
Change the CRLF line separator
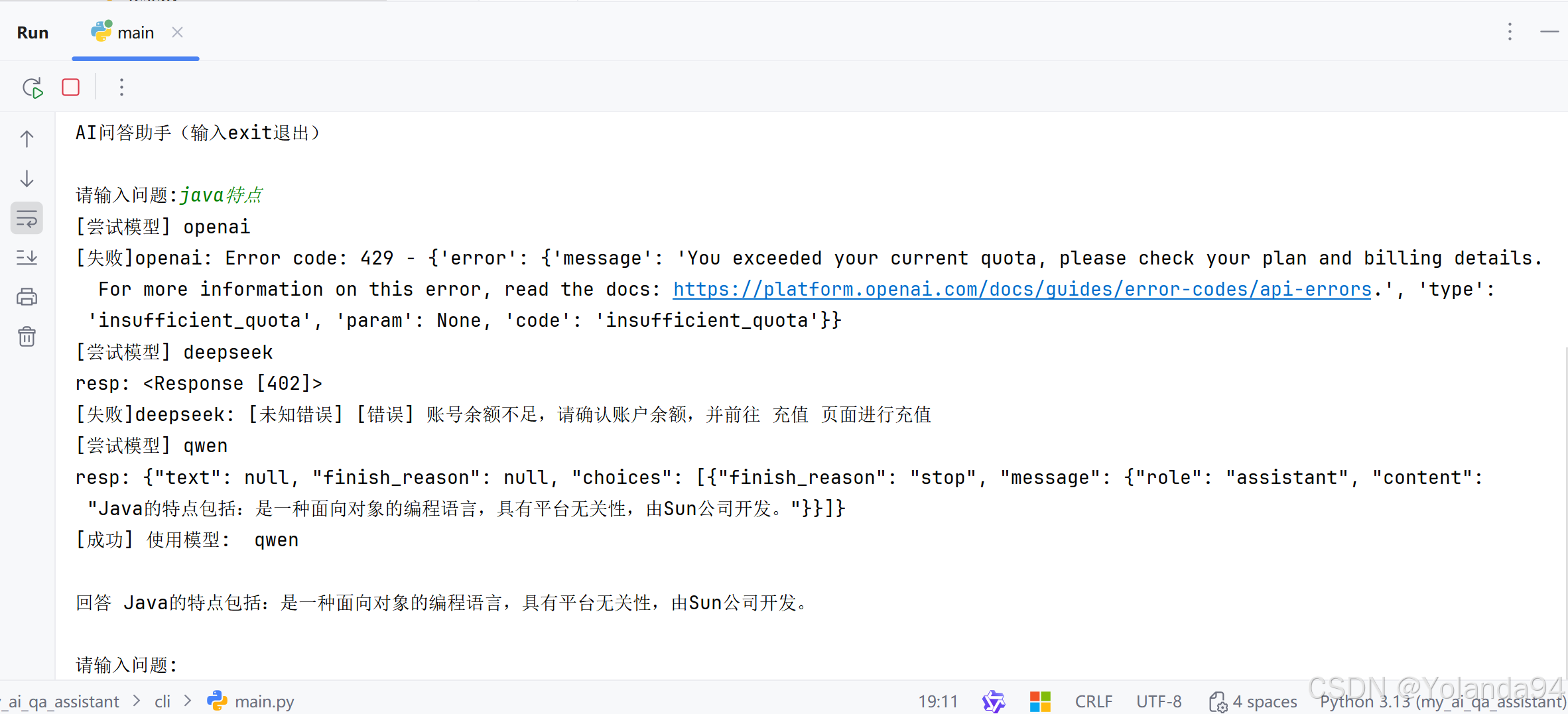pos(1094,701)
